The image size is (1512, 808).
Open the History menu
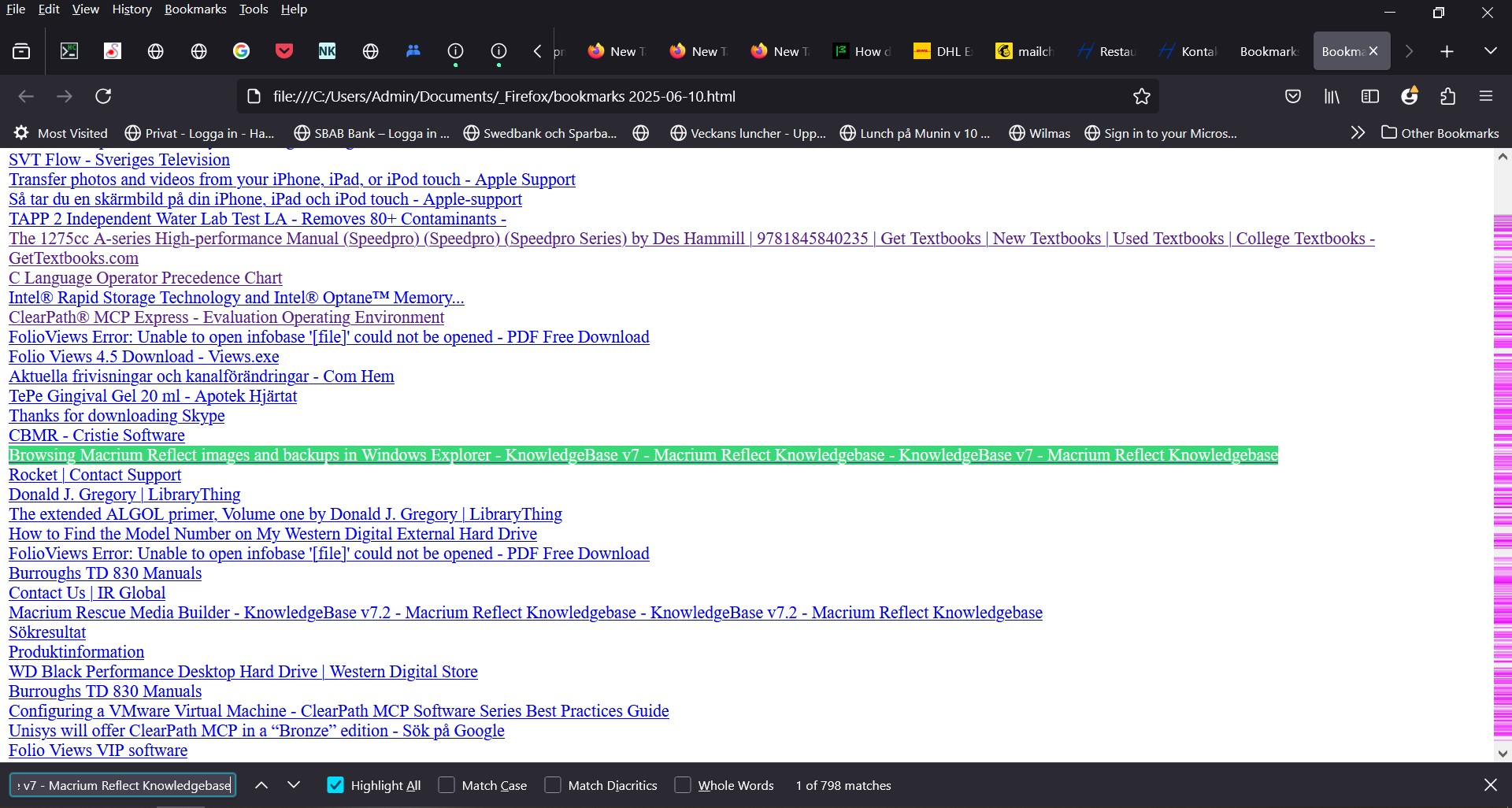(132, 9)
